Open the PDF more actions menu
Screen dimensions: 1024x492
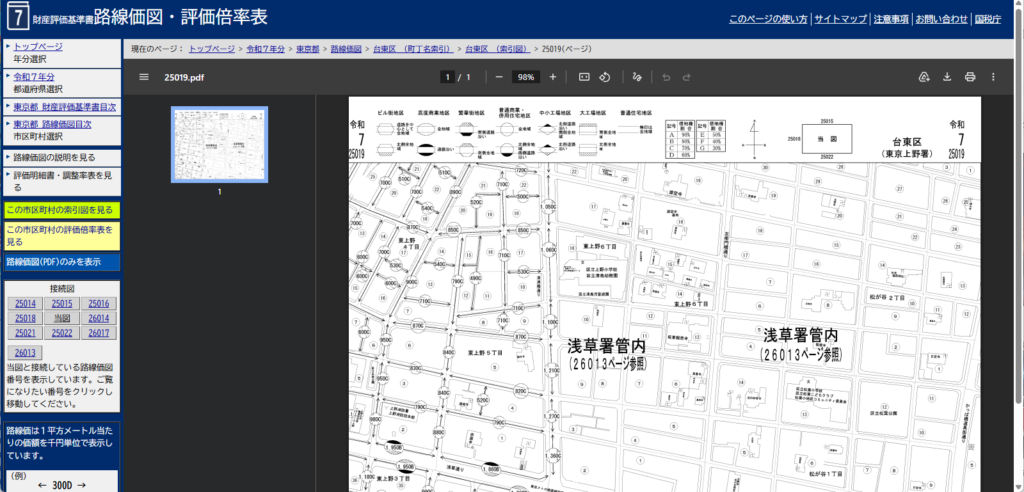coord(993,77)
